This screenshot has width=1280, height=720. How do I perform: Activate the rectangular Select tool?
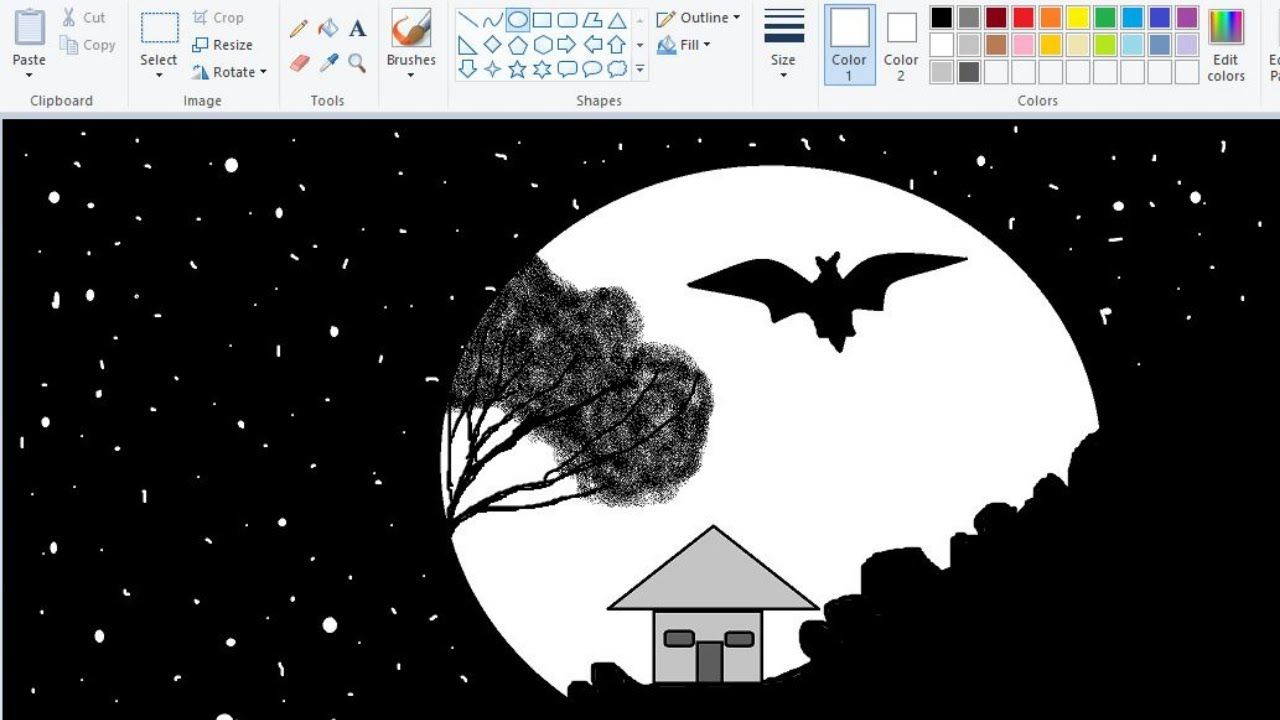tap(159, 28)
